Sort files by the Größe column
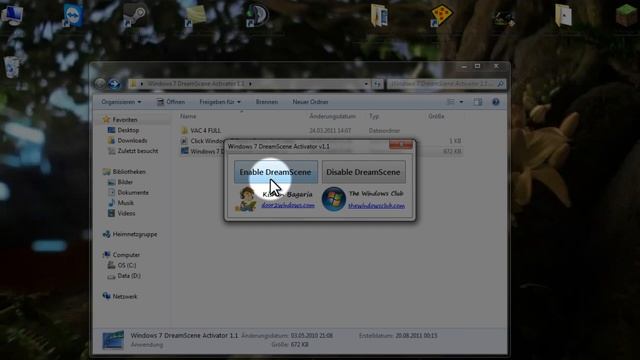Image resolution: width=640 pixels, height=360 pixels. click(436, 116)
